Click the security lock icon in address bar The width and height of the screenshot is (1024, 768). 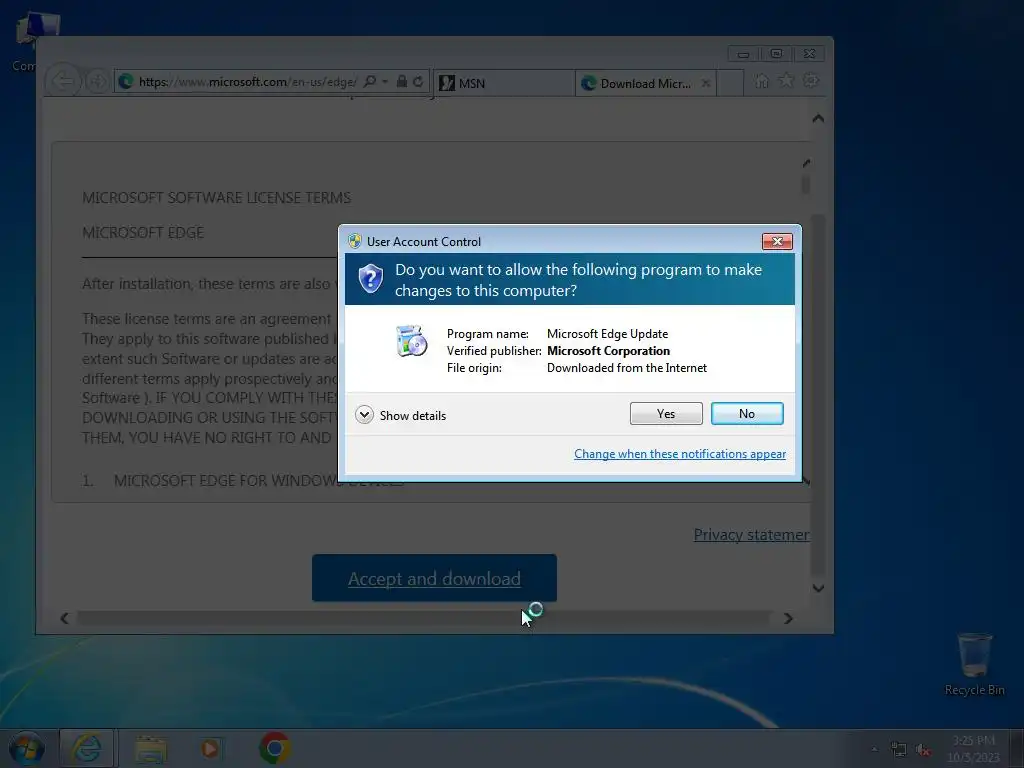coord(402,82)
